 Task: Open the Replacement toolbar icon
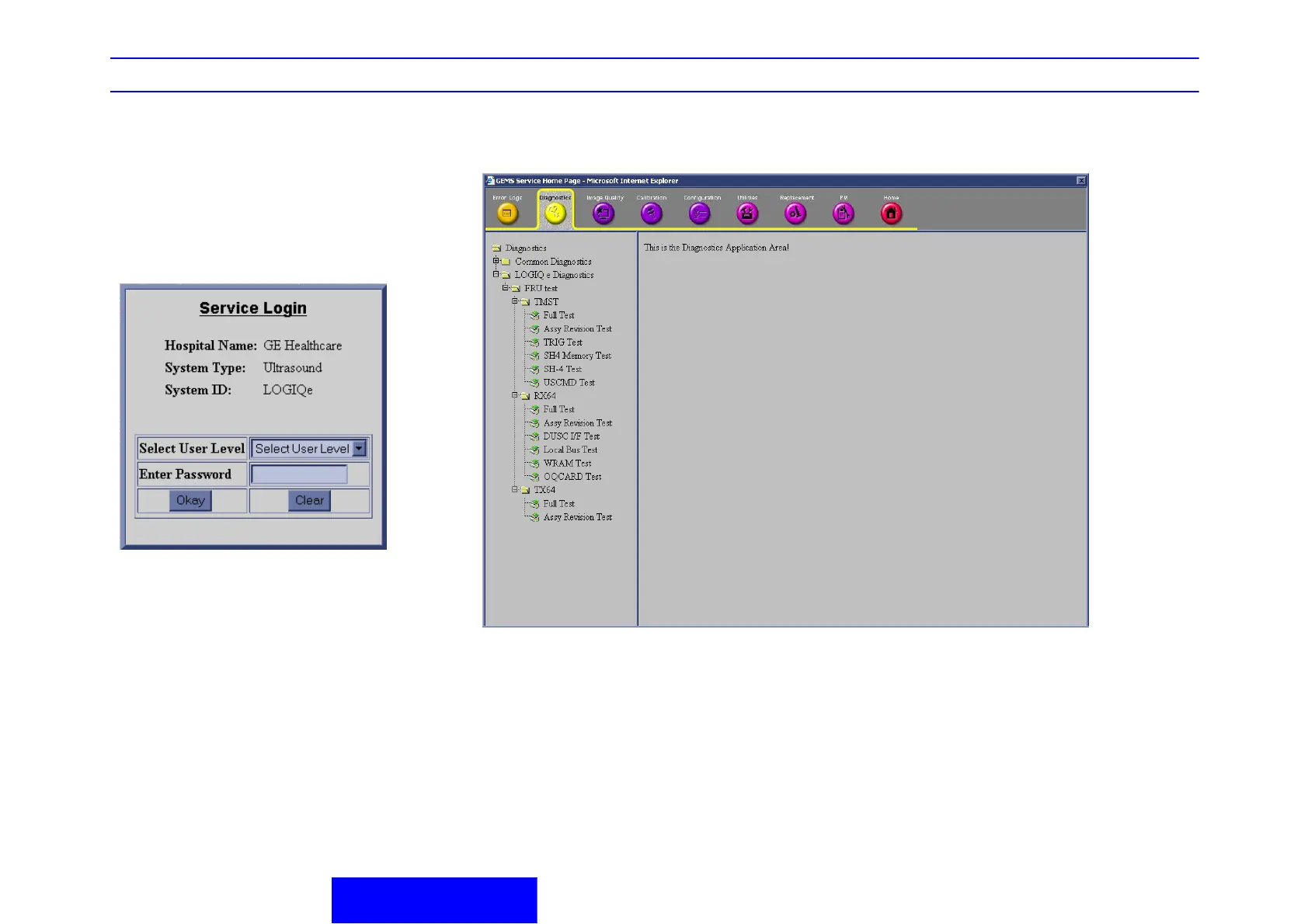[x=795, y=214]
